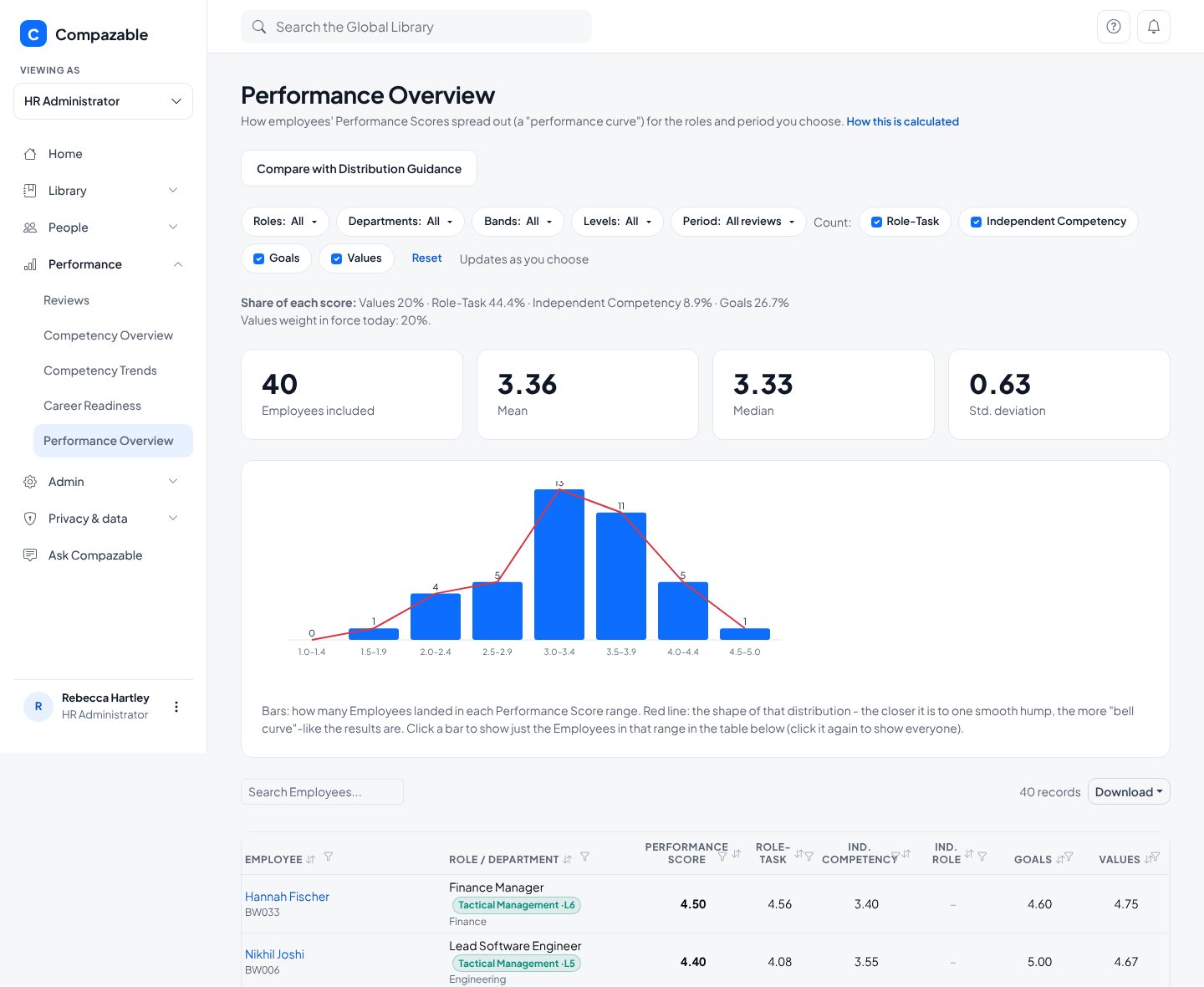Click the 2.0-2.4 histogram bar
The height and width of the screenshot is (987, 1204).
coord(436,616)
